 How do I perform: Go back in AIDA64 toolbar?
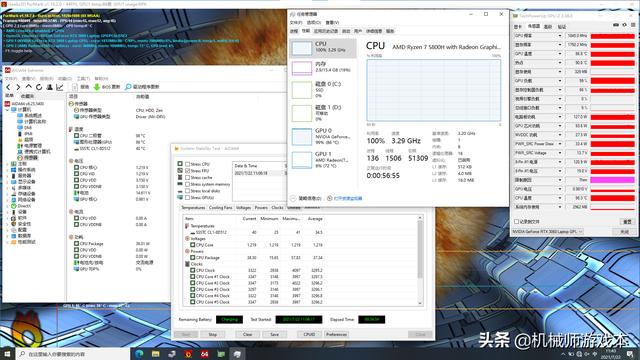pyautogui.click(x=8, y=87)
